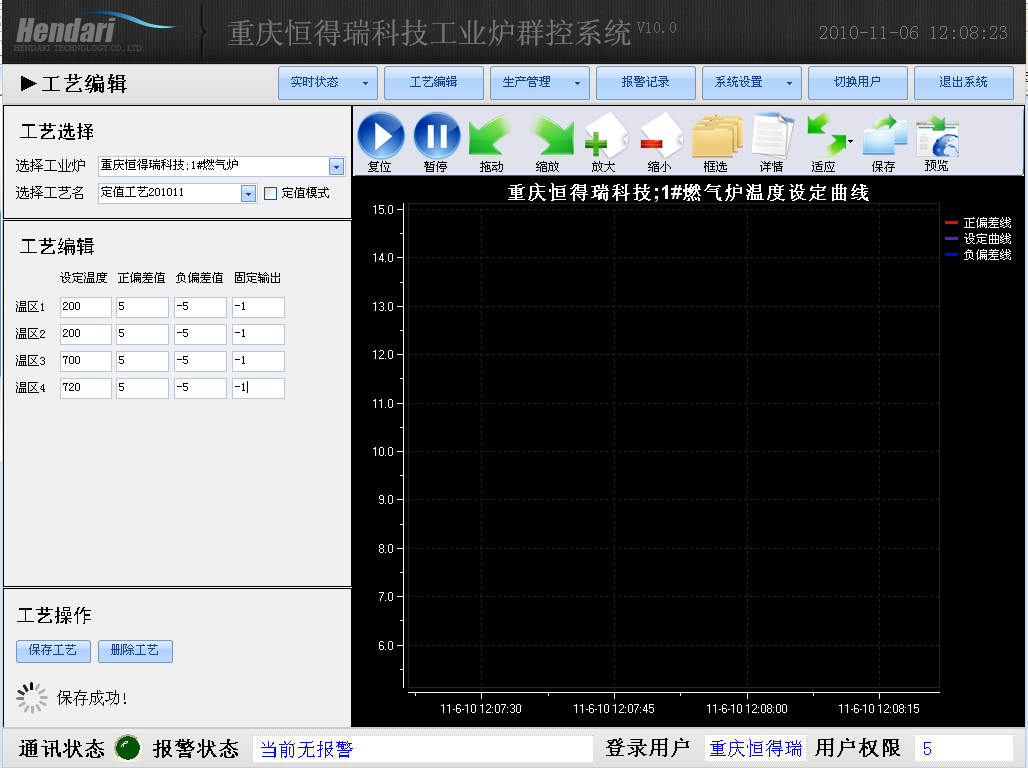Open the 报警记录 alarm records tab
The height and width of the screenshot is (768, 1028).
point(645,83)
